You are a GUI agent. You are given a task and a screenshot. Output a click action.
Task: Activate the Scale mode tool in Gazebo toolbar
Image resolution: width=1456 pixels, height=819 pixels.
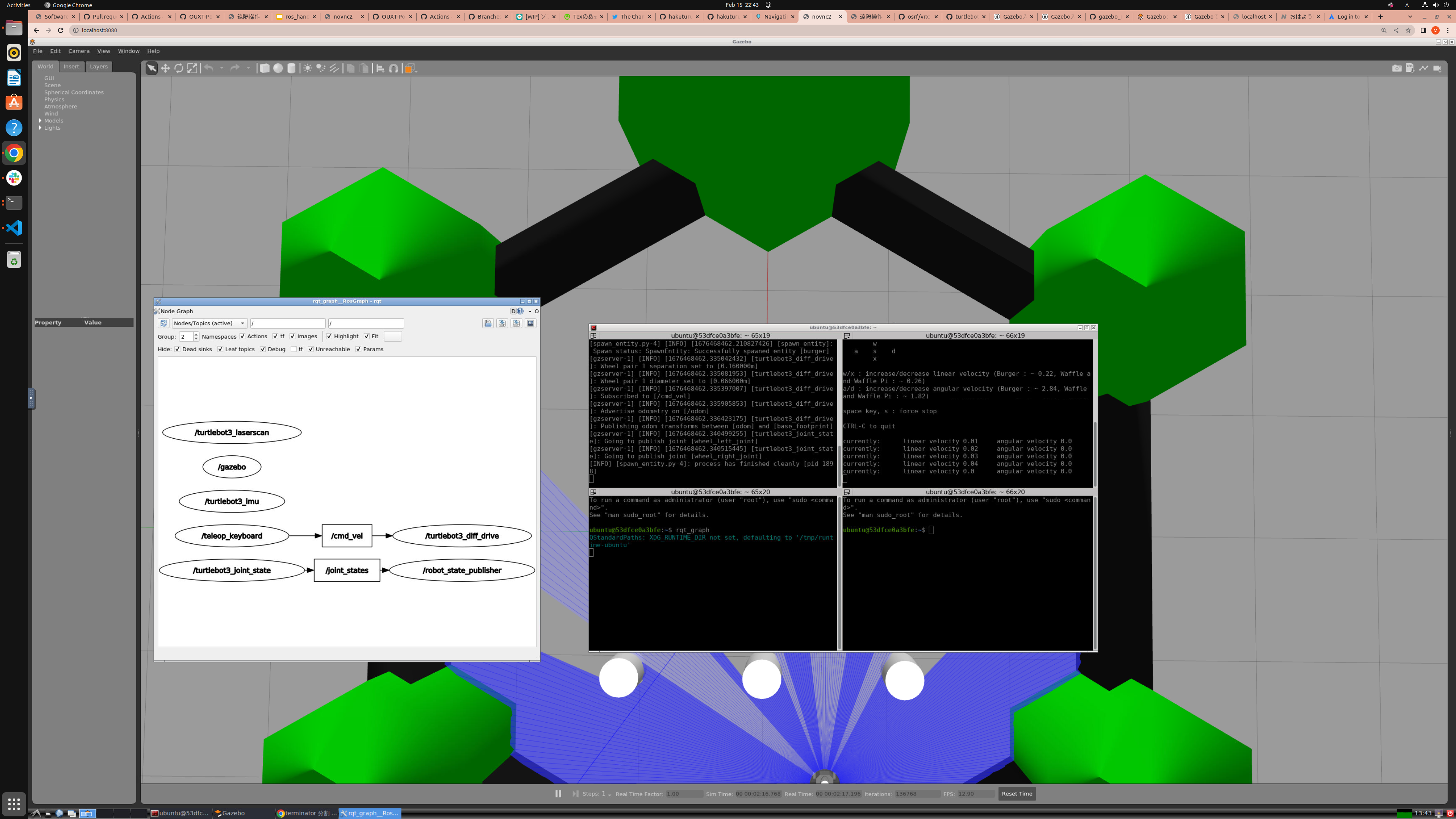pyautogui.click(x=192, y=68)
